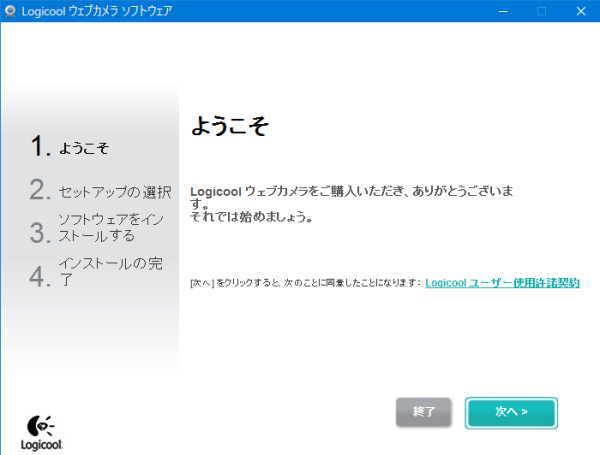Image resolution: width=600 pixels, height=455 pixels.
Task: Select the ようこそ step in the sidebar
Action: [x=84, y=149]
